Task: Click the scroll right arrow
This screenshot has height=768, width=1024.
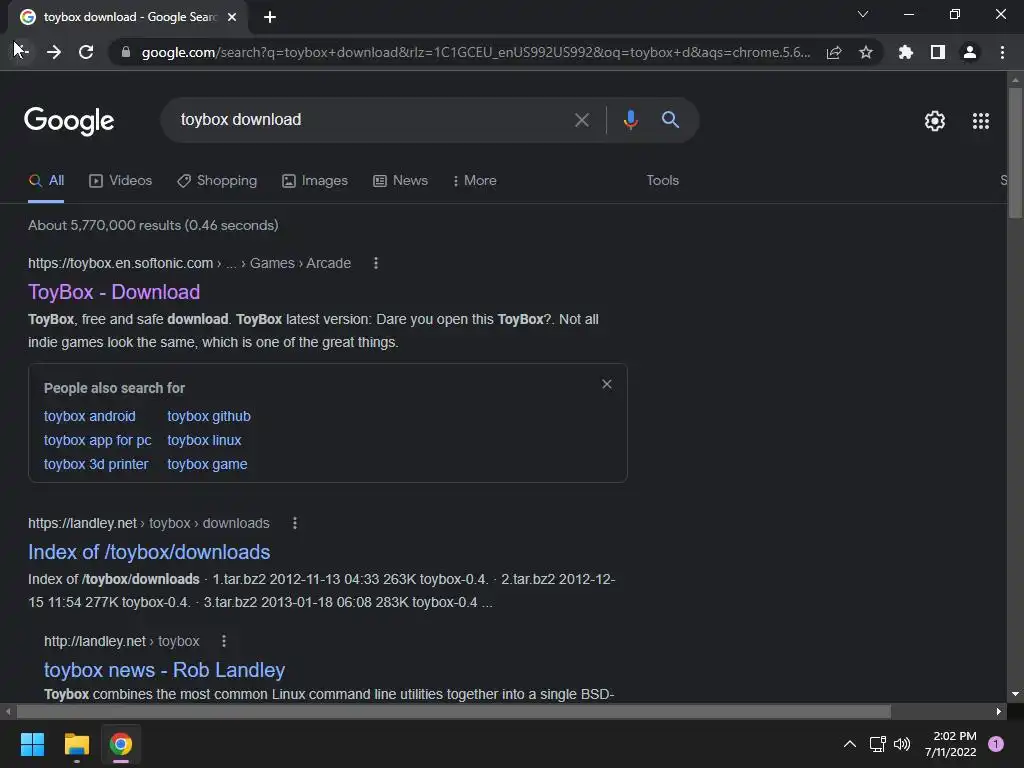Action: tap(999, 711)
